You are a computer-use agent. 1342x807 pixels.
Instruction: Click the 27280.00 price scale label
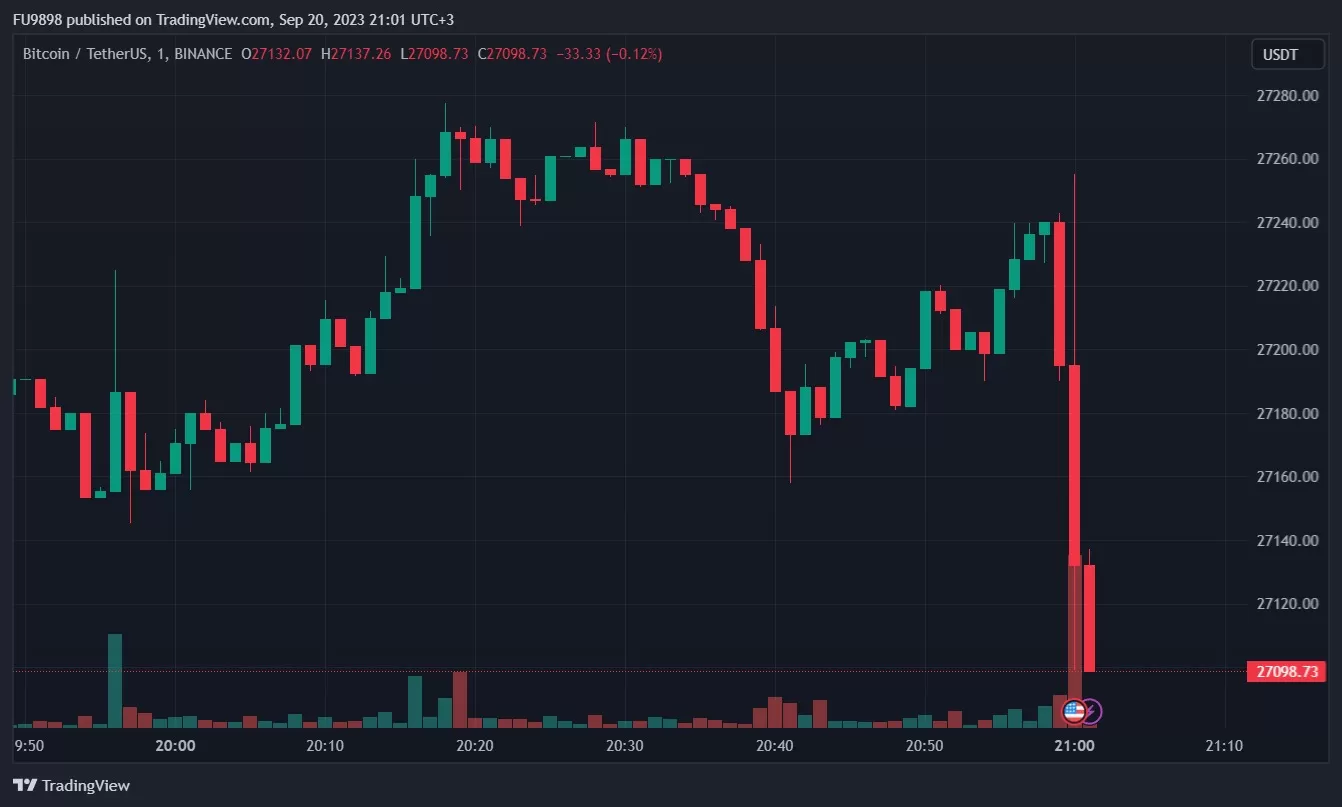tap(1286, 96)
